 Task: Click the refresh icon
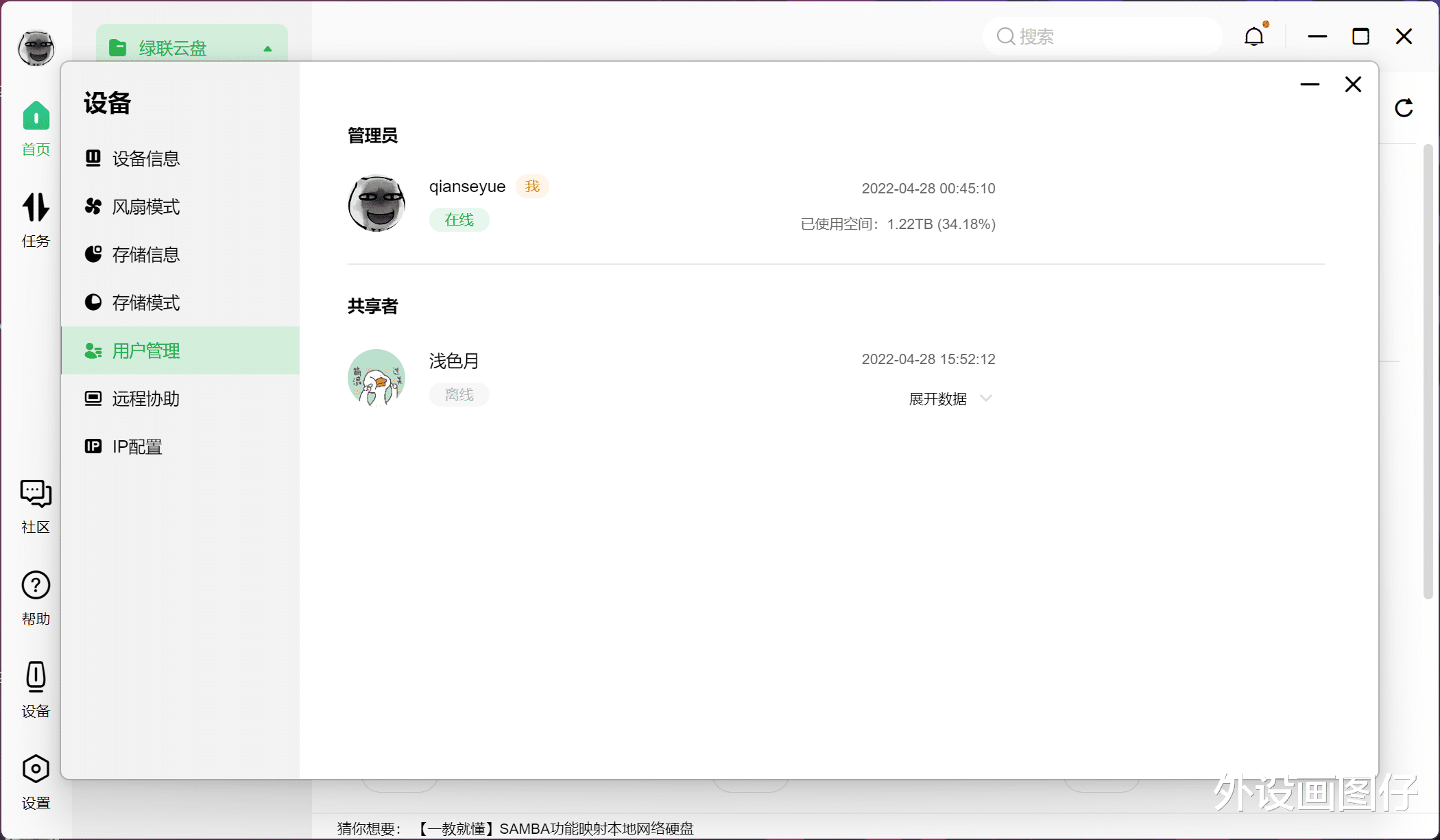[1404, 108]
